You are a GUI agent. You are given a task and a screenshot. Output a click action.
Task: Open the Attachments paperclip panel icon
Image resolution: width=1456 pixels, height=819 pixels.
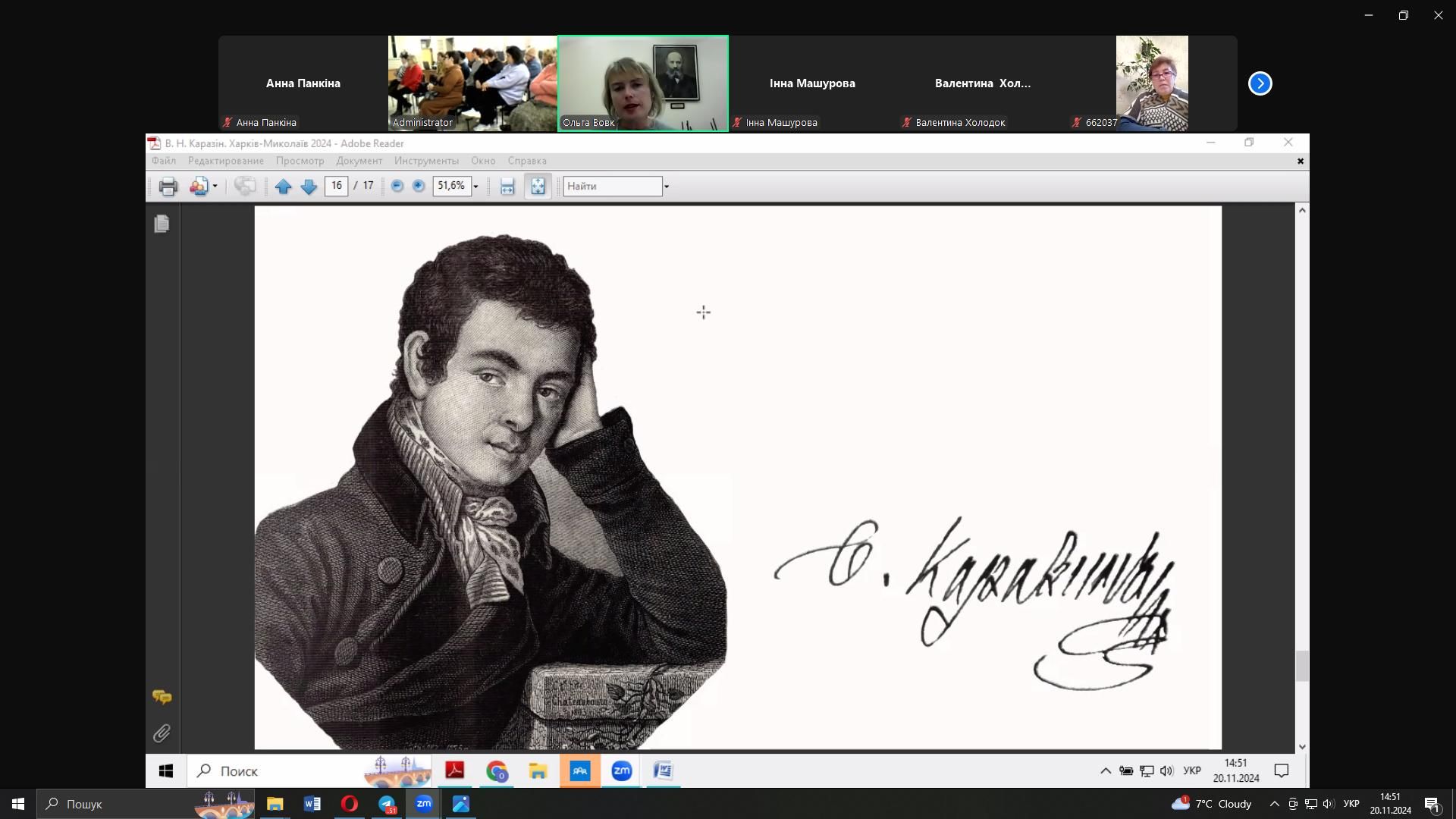coord(162,733)
